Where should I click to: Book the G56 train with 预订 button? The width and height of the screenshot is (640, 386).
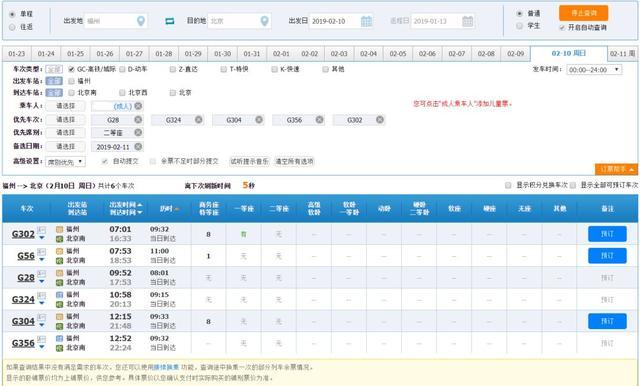coord(607,256)
